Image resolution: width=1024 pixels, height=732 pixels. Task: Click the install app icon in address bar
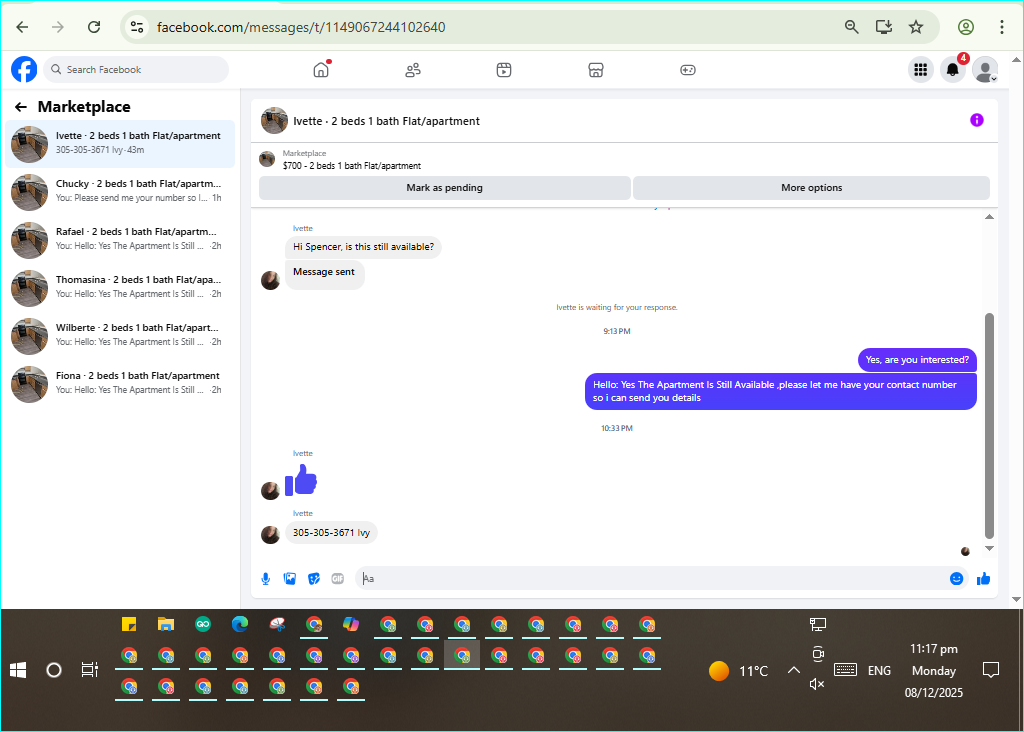tap(884, 27)
